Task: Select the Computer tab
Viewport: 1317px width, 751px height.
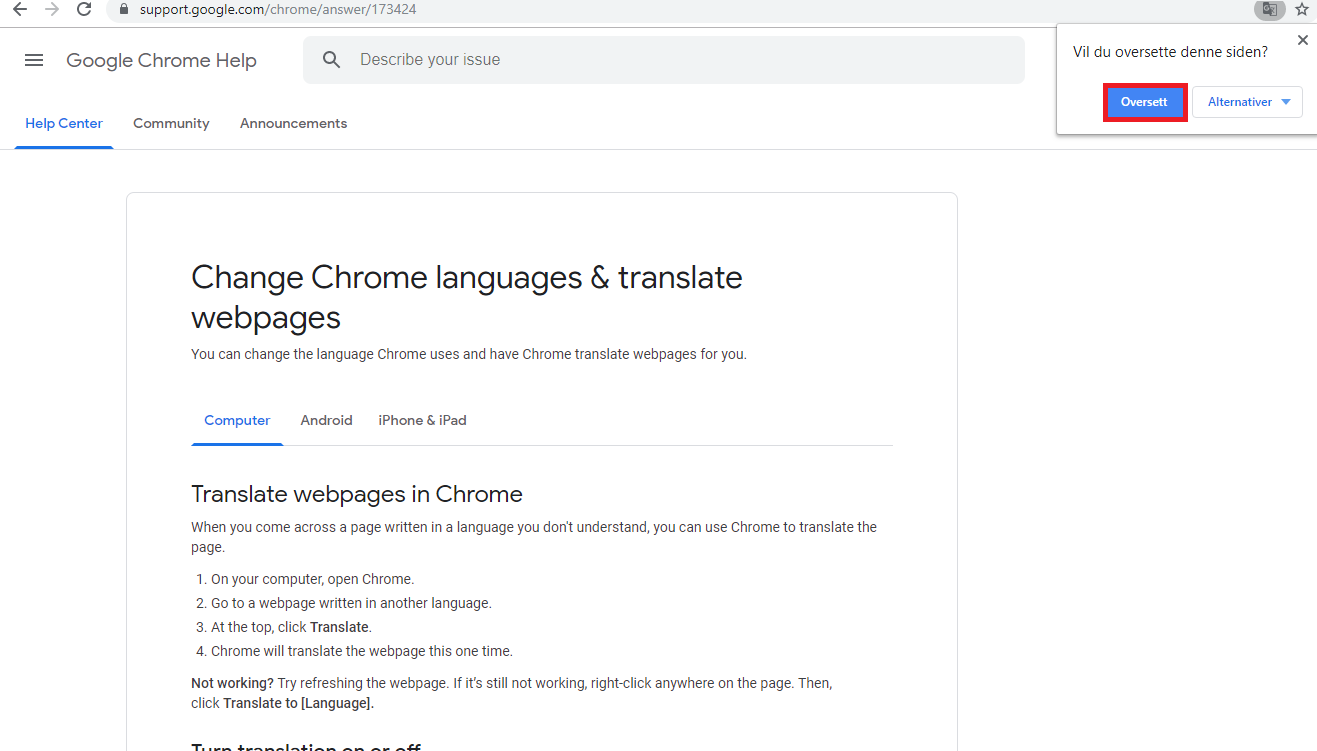Action: pyautogui.click(x=237, y=421)
